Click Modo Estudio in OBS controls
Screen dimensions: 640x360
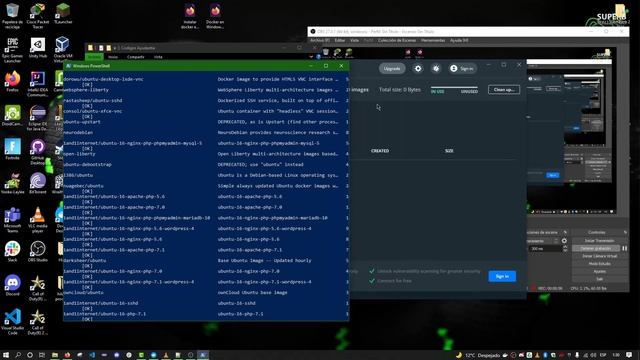click(600, 264)
